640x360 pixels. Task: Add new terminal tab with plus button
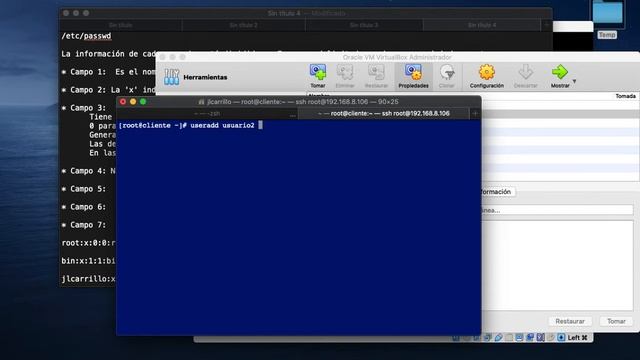pyautogui.click(x=475, y=113)
